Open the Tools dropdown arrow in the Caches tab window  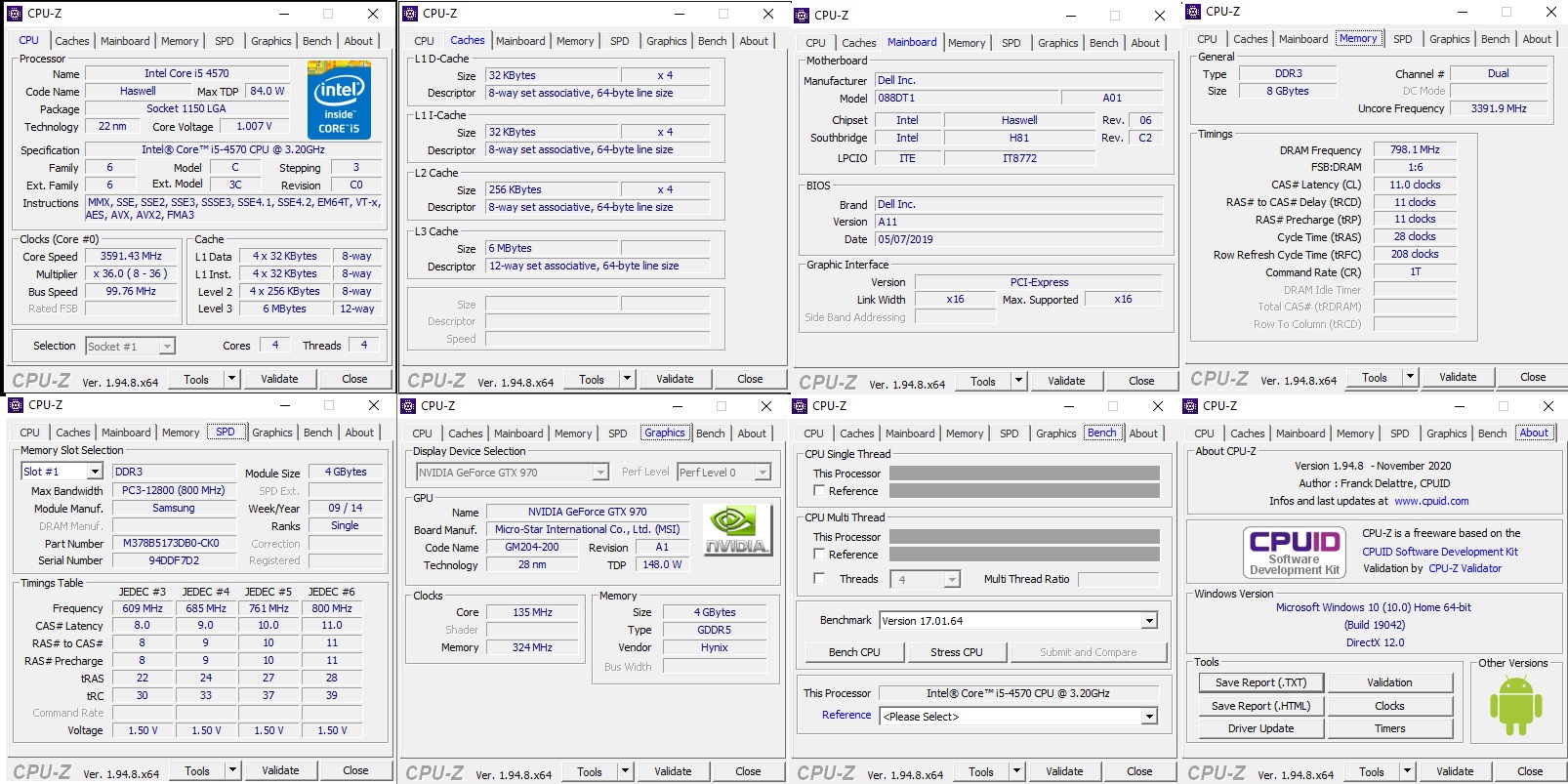pyautogui.click(x=627, y=379)
